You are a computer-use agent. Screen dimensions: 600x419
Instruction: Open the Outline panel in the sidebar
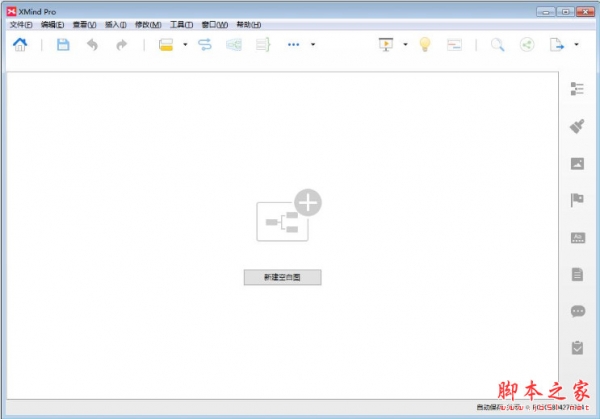pos(577,89)
